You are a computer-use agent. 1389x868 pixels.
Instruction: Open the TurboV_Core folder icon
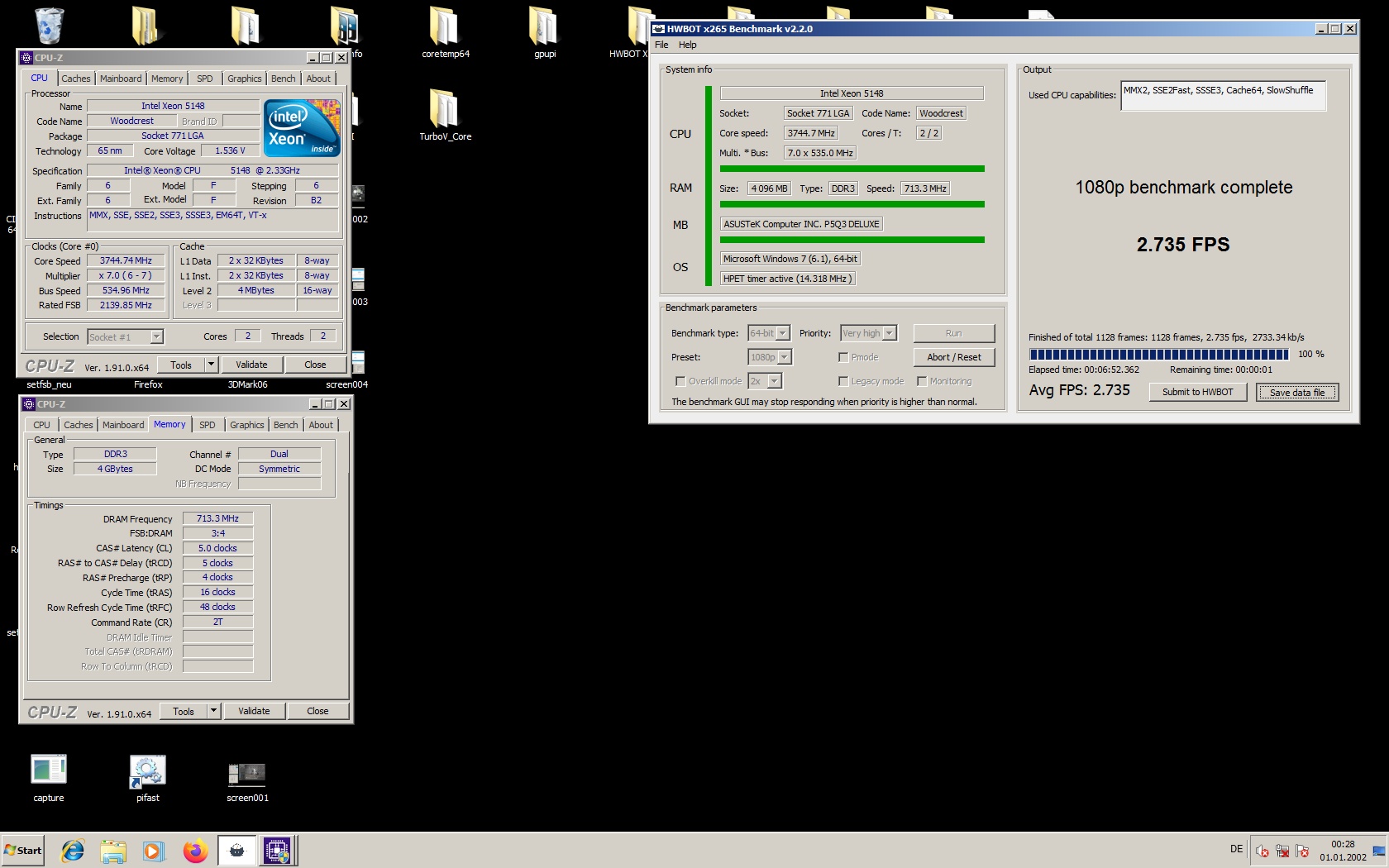pyautogui.click(x=445, y=116)
